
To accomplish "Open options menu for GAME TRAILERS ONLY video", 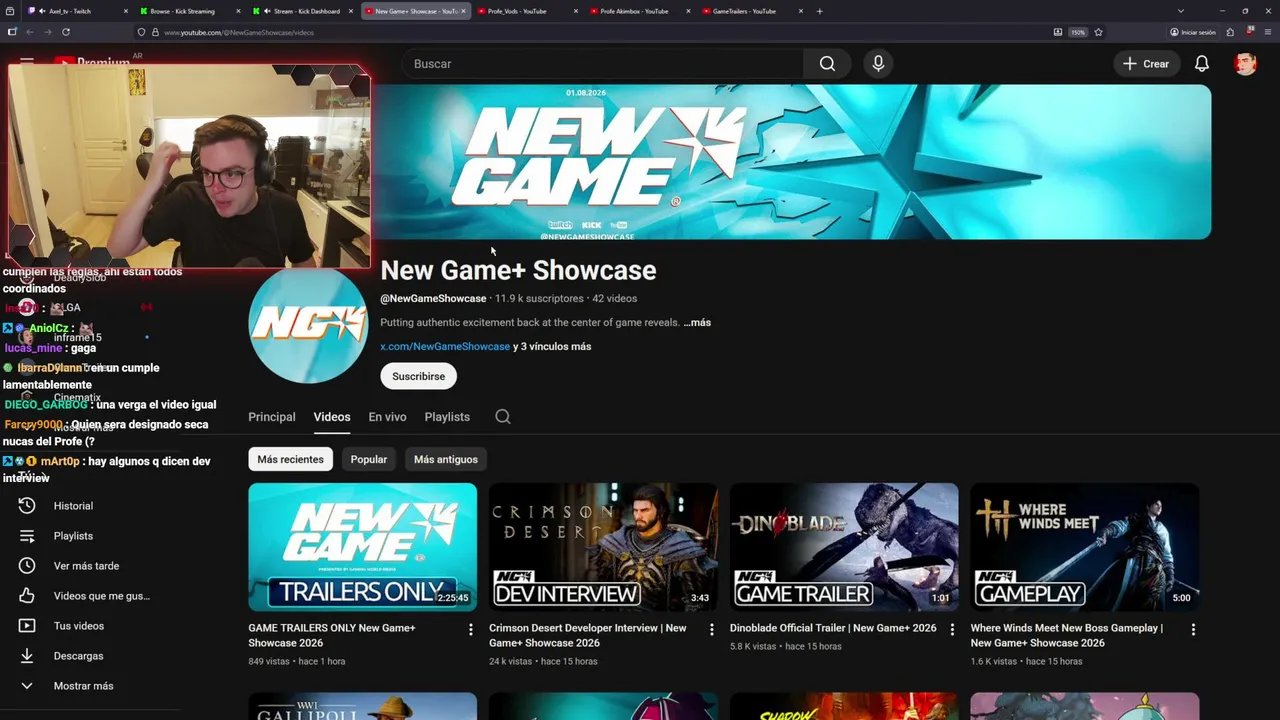I will pos(471,630).
